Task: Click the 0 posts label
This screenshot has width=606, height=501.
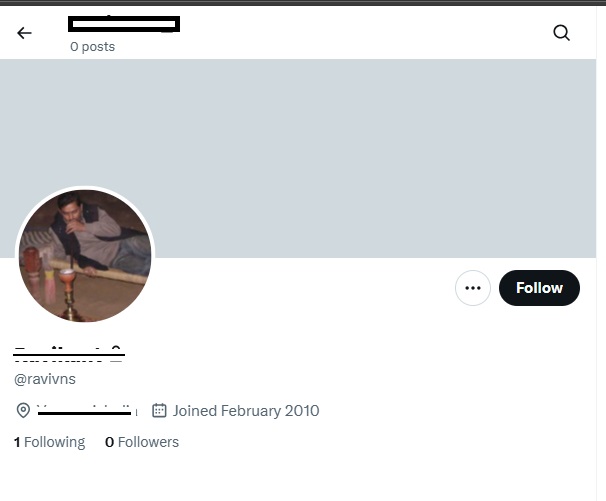Action: pos(92,47)
